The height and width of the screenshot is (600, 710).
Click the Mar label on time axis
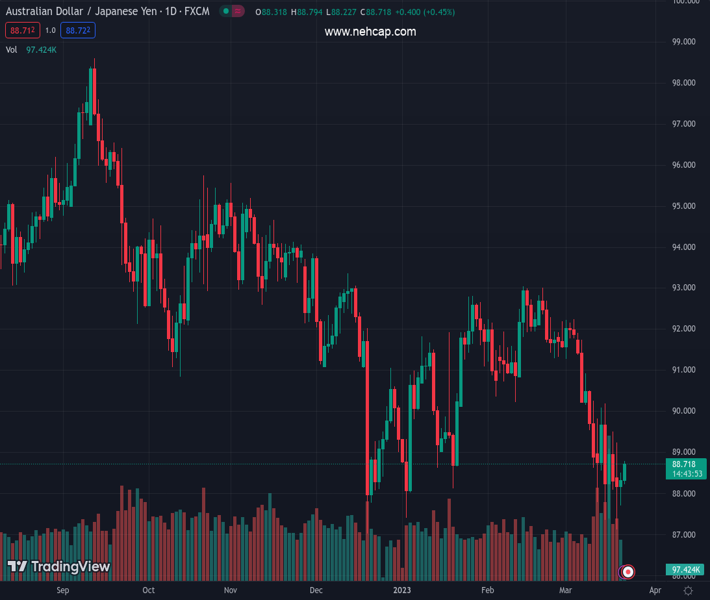pos(567,591)
